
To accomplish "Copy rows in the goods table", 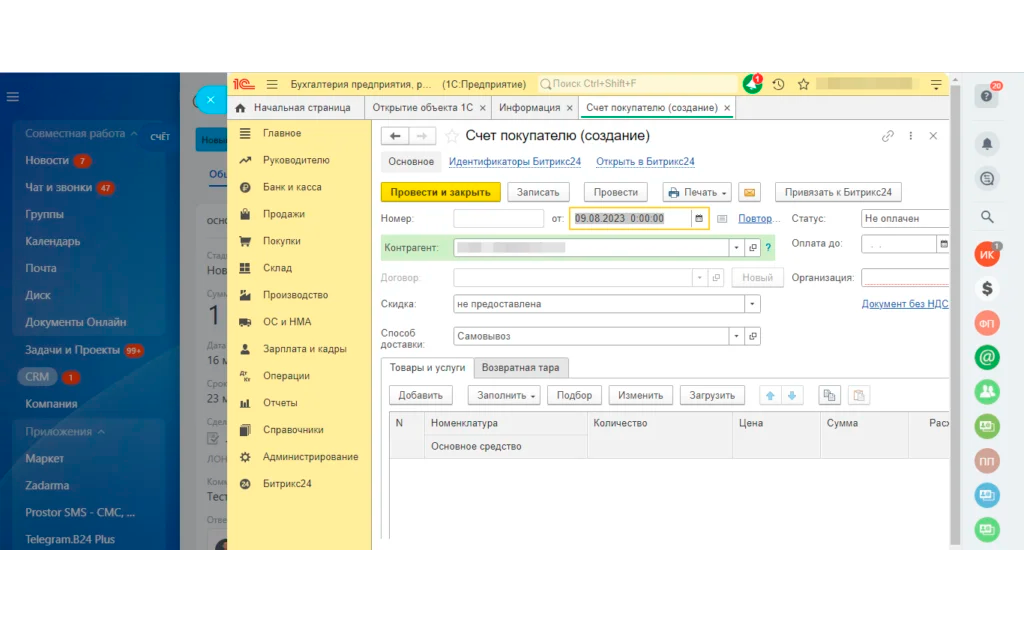I will (x=829, y=395).
